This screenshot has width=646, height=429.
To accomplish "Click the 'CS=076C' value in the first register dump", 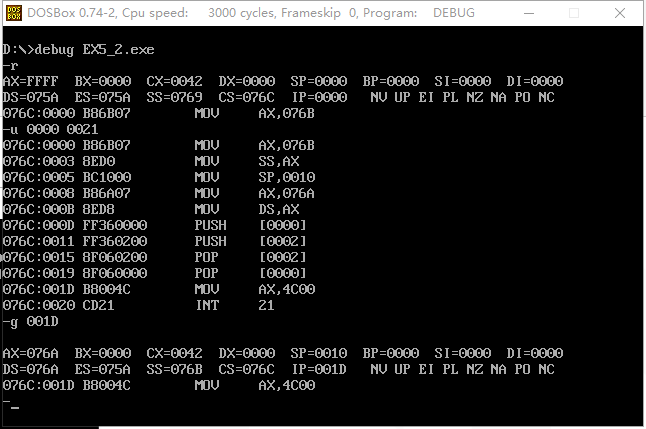I will 246,97.
